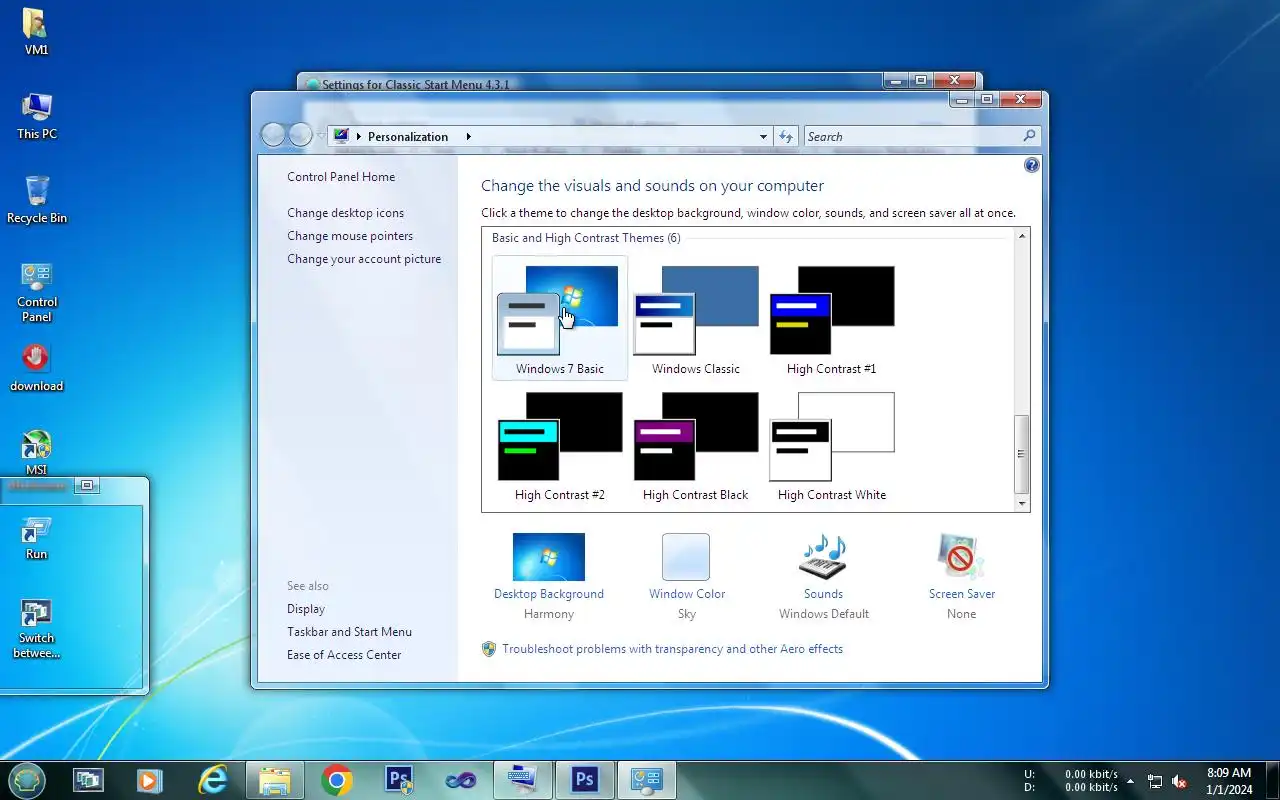Viewport: 1280px width, 800px height.
Task: Select the Windows Classic theme
Action: (696, 318)
